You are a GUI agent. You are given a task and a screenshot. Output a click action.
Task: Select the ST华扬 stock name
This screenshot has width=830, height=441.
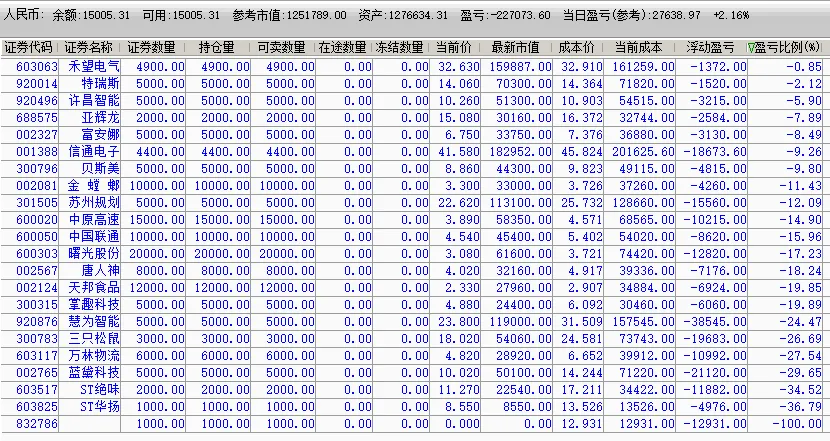click(x=100, y=407)
